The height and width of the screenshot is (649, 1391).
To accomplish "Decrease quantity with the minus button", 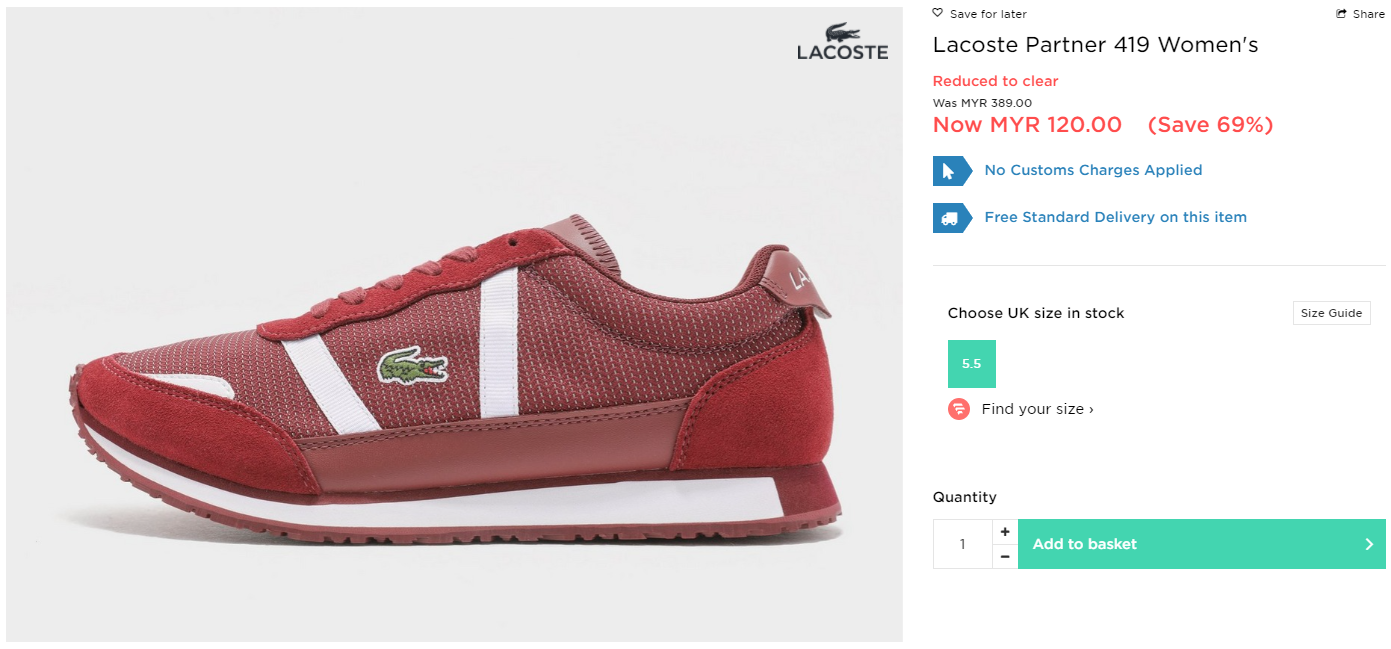I will tap(1005, 556).
